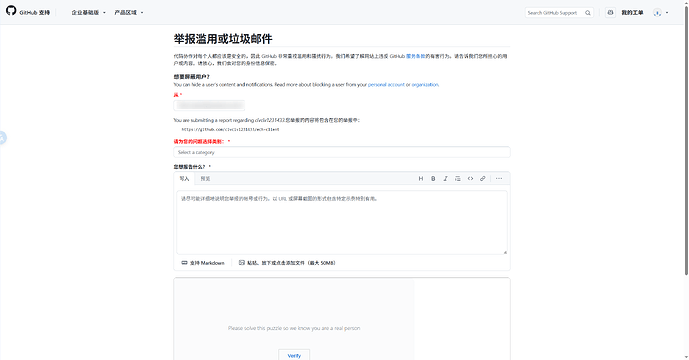Insert a link with the link icon
689x360 pixels.
point(482,178)
